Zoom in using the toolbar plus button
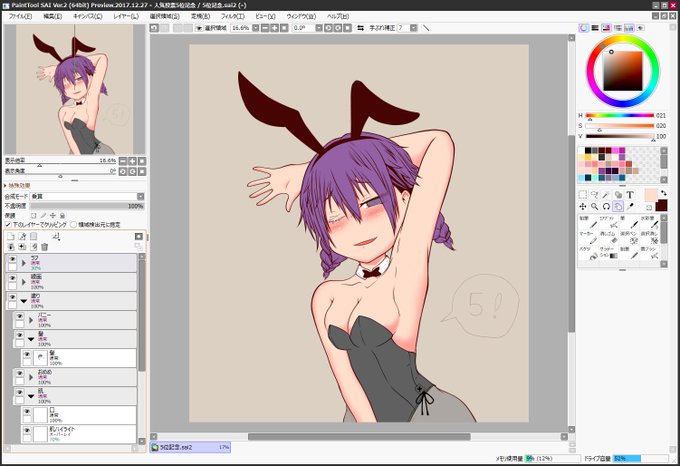680x466 pixels. tap(275, 28)
